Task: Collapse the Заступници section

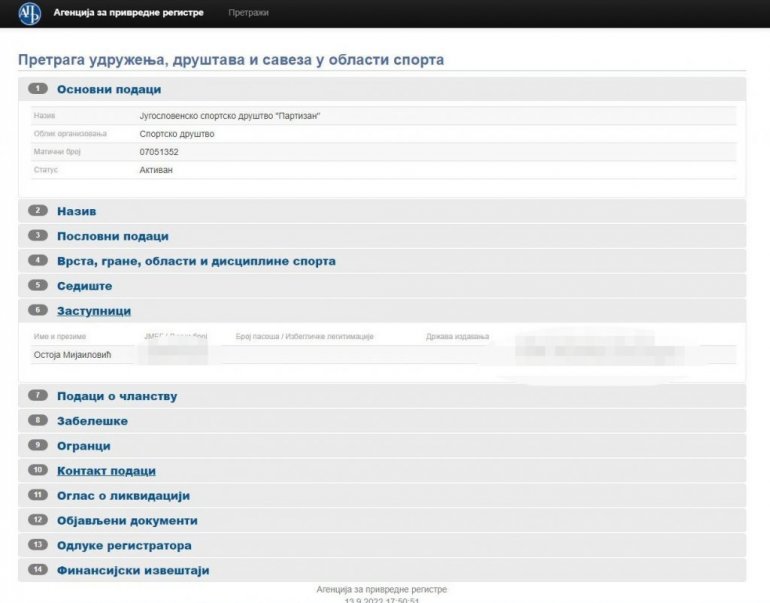Action: [x=93, y=311]
